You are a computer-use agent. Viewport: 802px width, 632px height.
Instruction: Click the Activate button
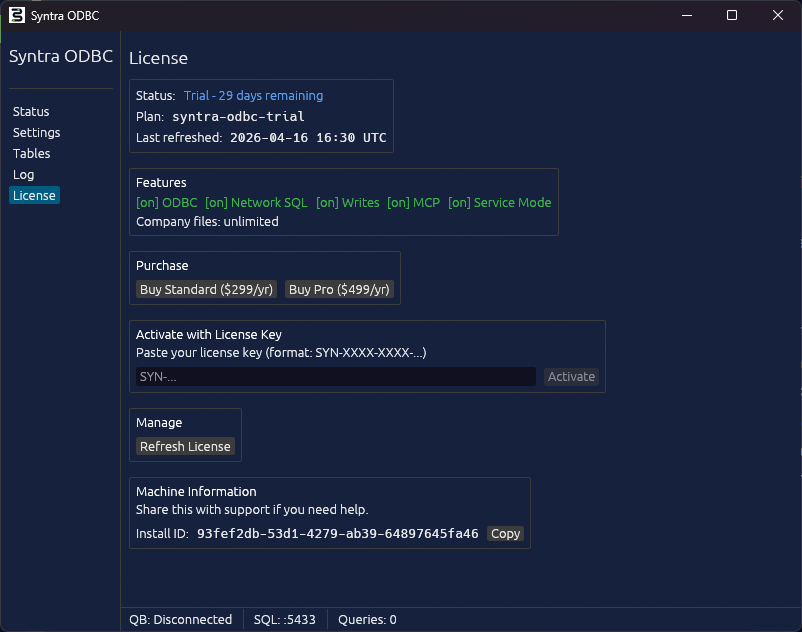coord(571,377)
